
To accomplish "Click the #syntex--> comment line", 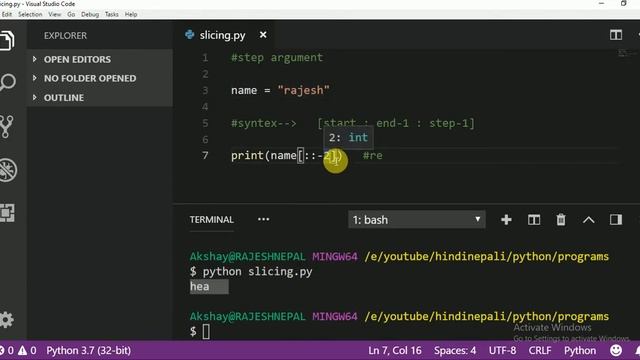I will pyautogui.click(x=353, y=123).
